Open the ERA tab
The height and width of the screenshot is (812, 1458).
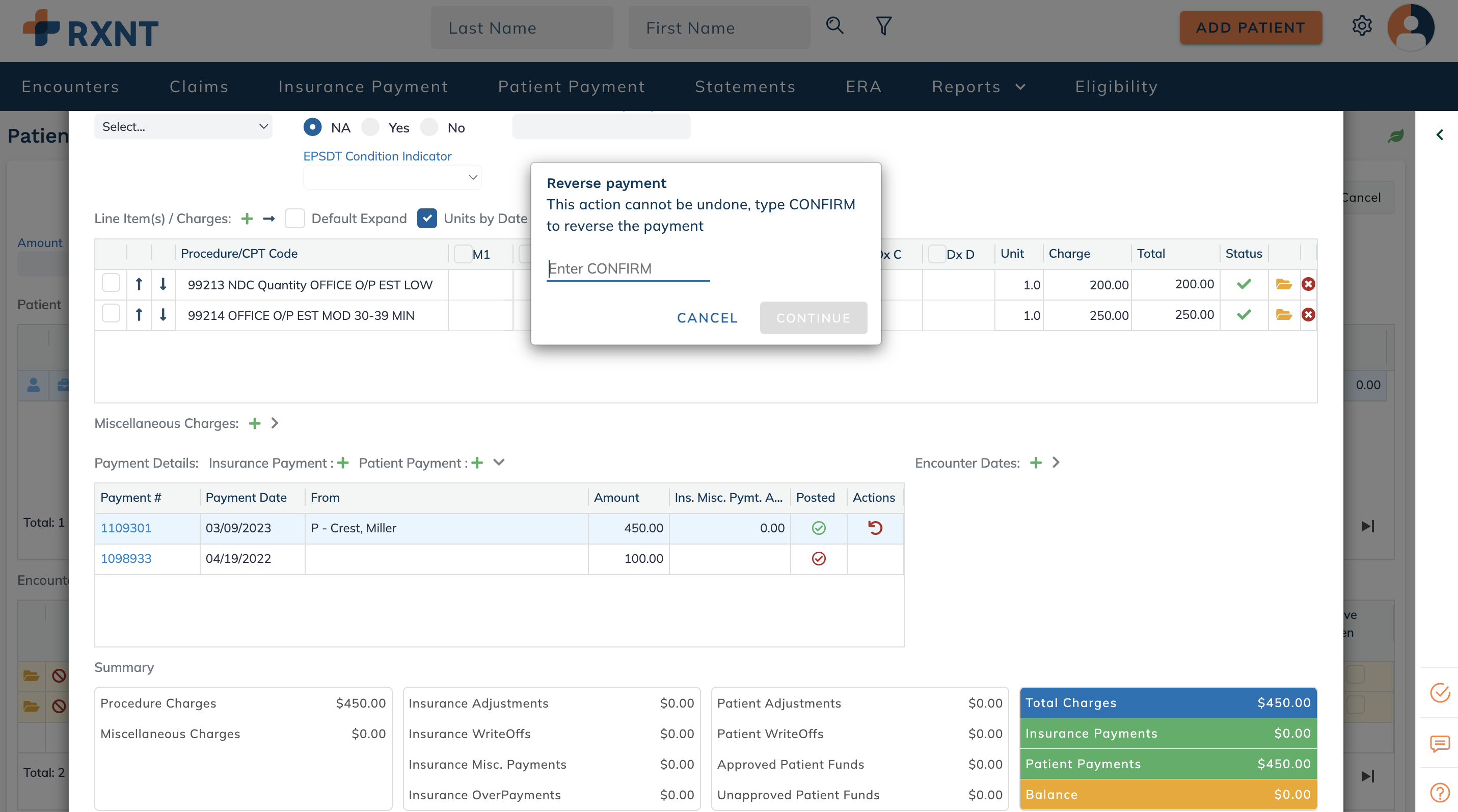pyautogui.click(x=863, y=87)
